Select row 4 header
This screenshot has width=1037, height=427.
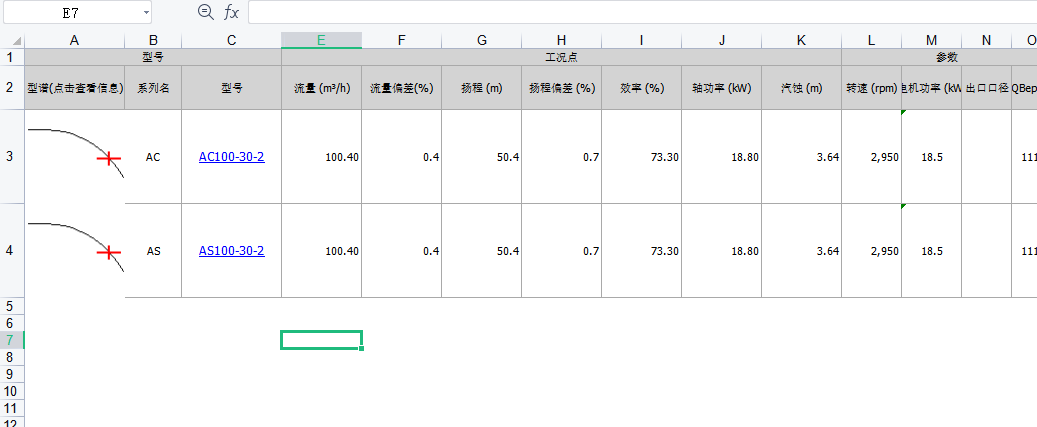[12, 251]
